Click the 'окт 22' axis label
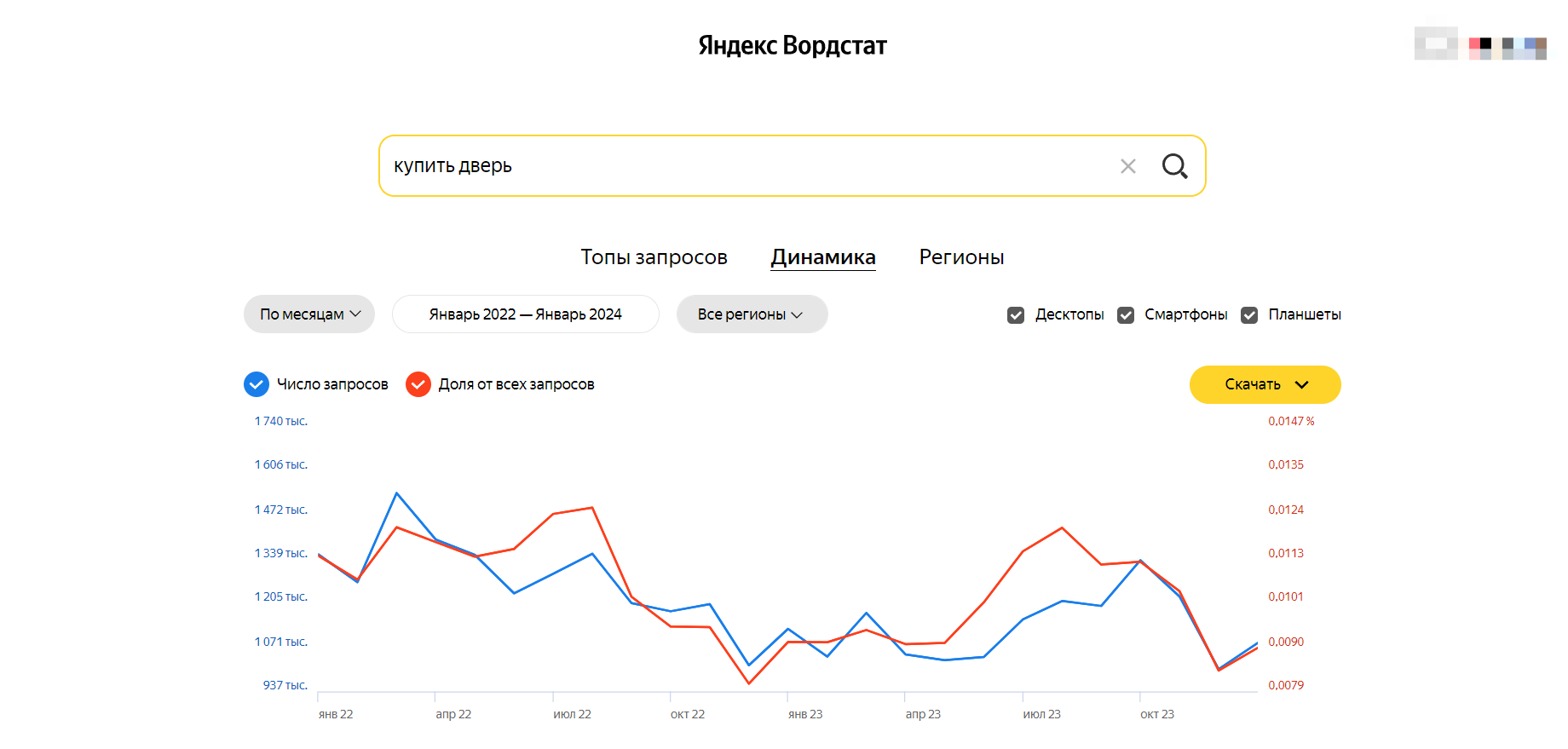The image size is (1568, 749). (x=688, y=714)
